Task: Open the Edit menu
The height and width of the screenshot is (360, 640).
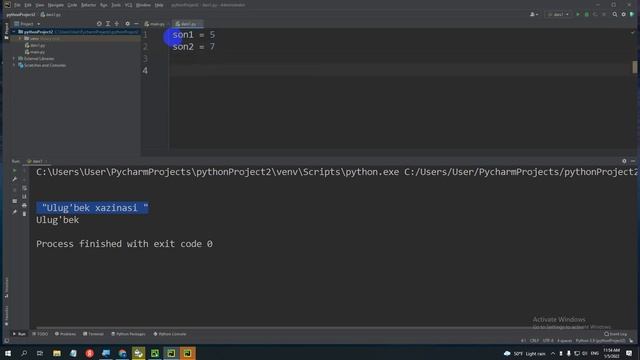Action: click(28, 5)
